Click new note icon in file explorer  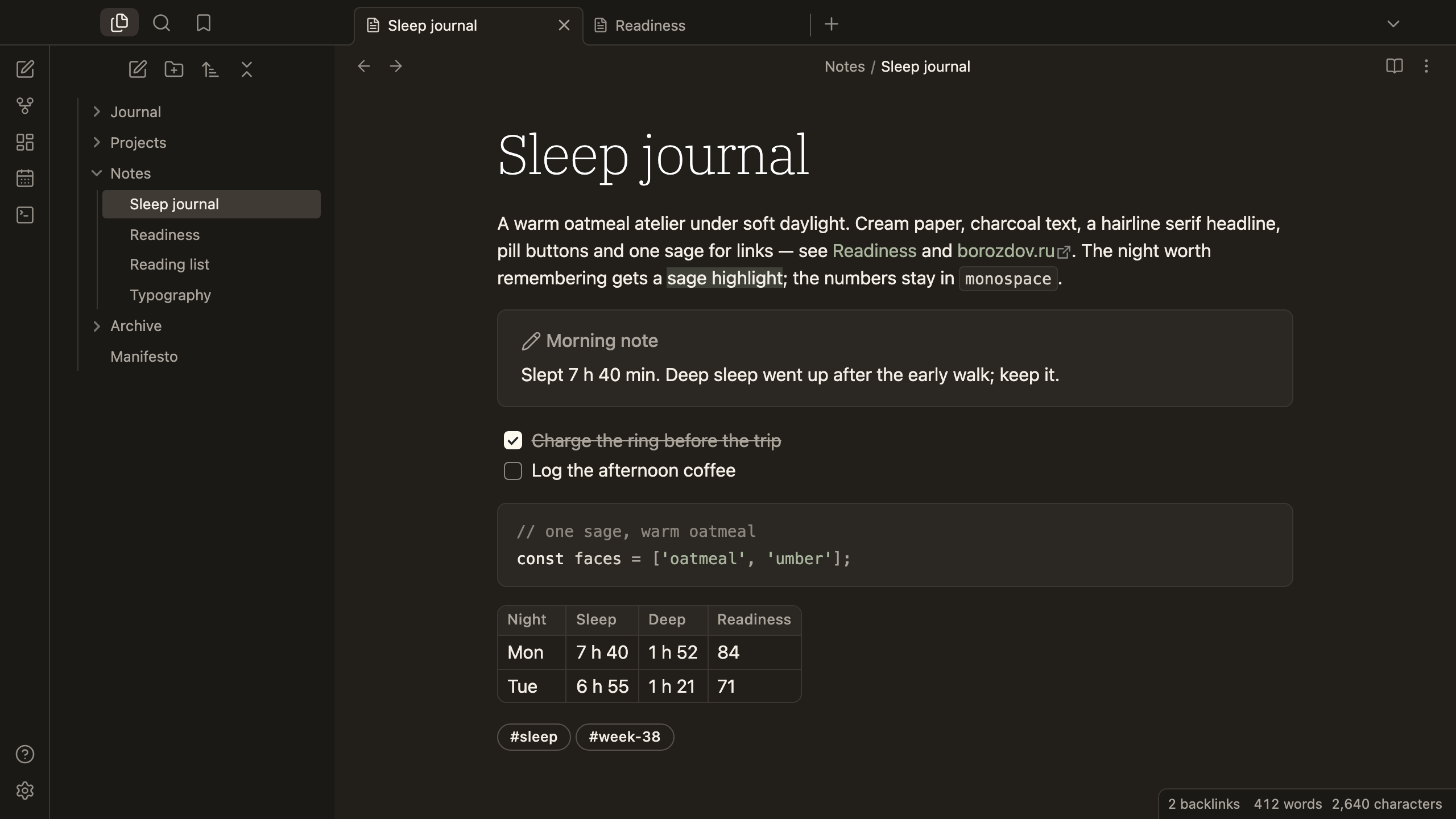[x=138, y=69]
